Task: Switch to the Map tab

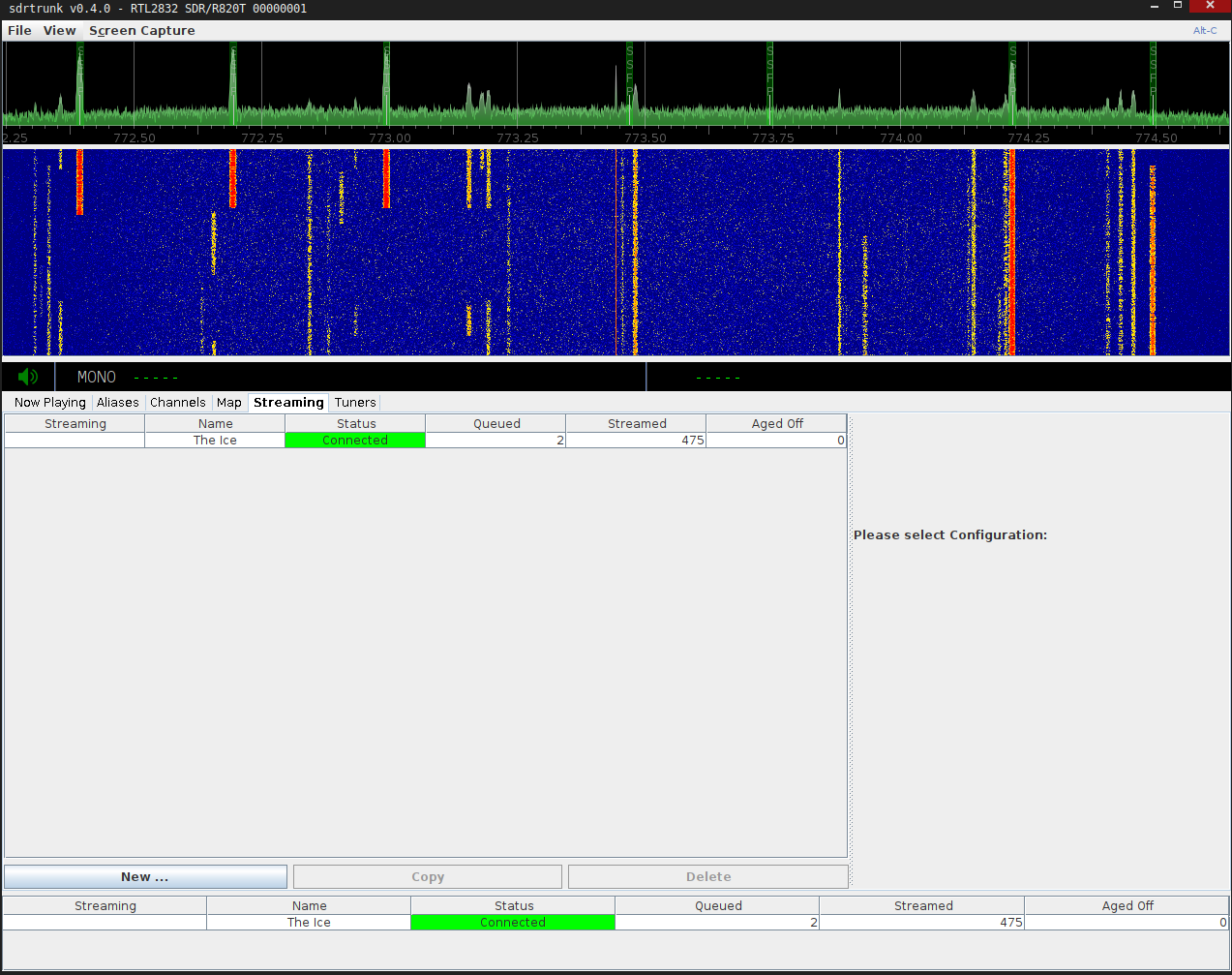Action: click(229, 403)
